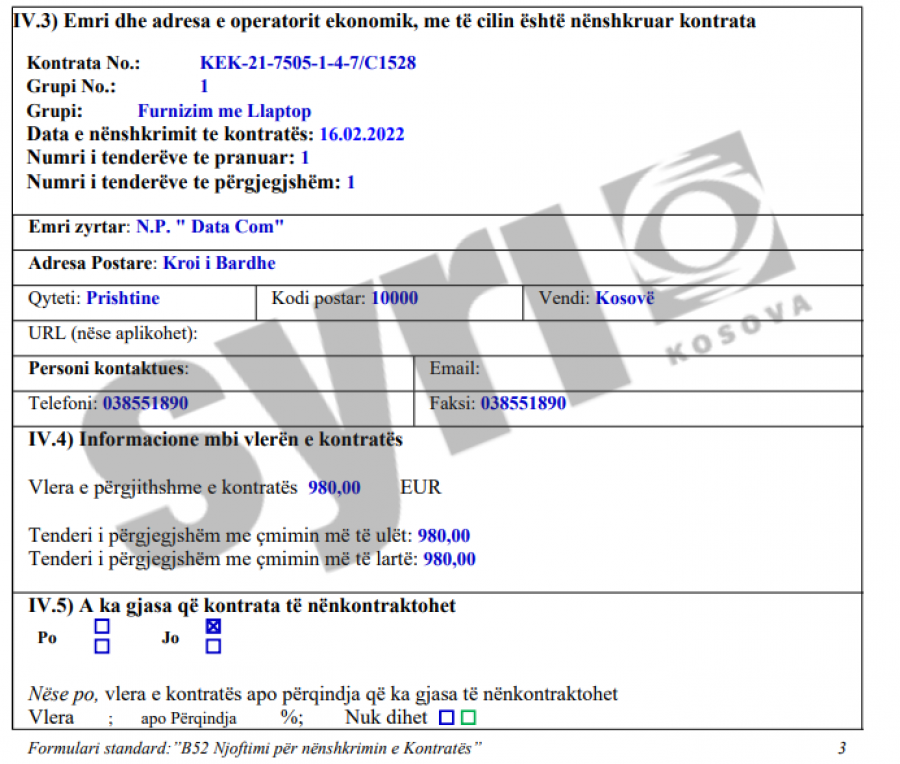The image size is (900, 764).
Task: Tick the empty lower checkbox beside Jo
Action: [x=213, y=646]
